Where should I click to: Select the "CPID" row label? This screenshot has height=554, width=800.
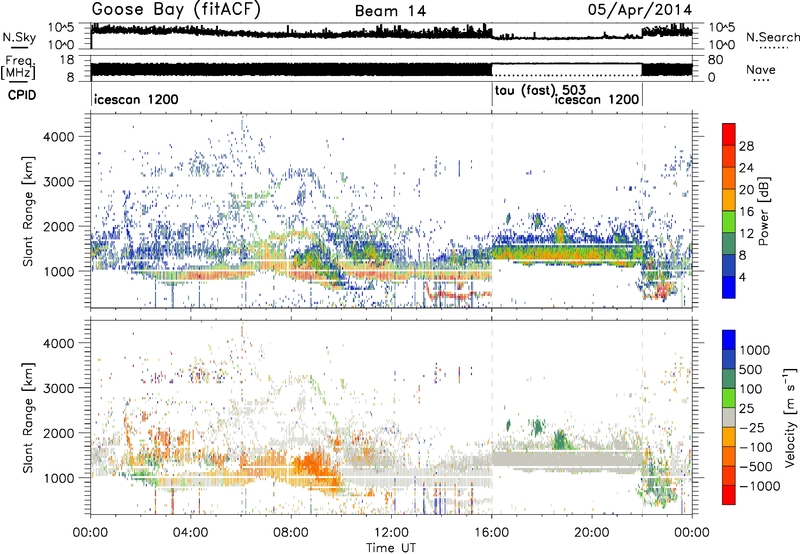tap(22, 95)
